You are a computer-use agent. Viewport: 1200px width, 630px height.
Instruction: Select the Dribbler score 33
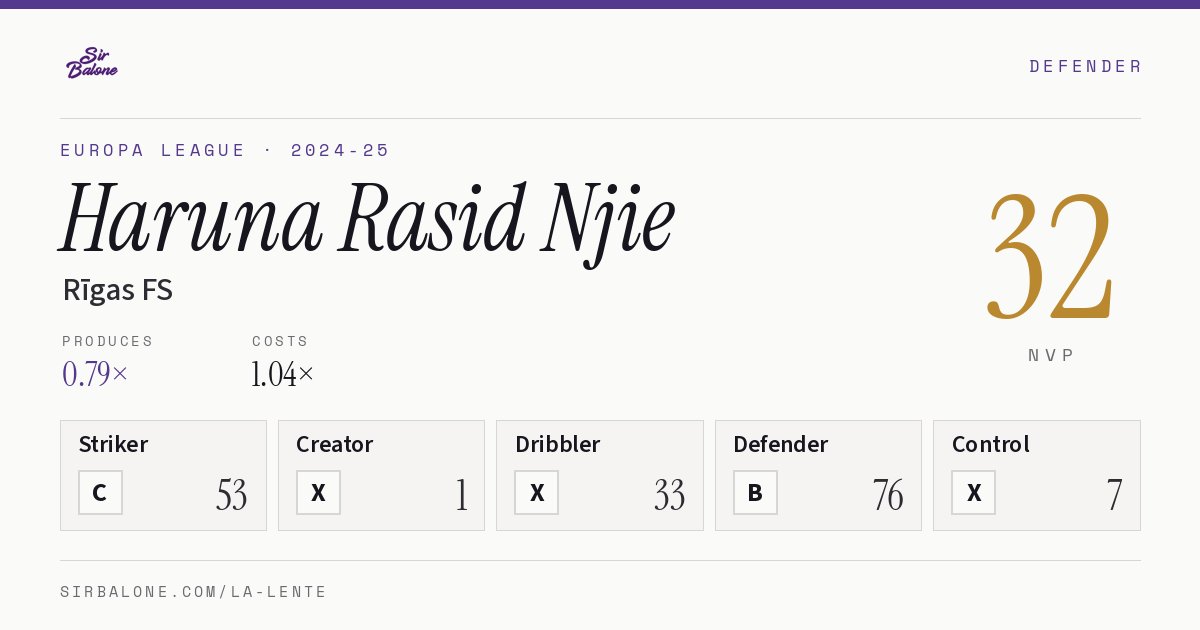(670, 495)
